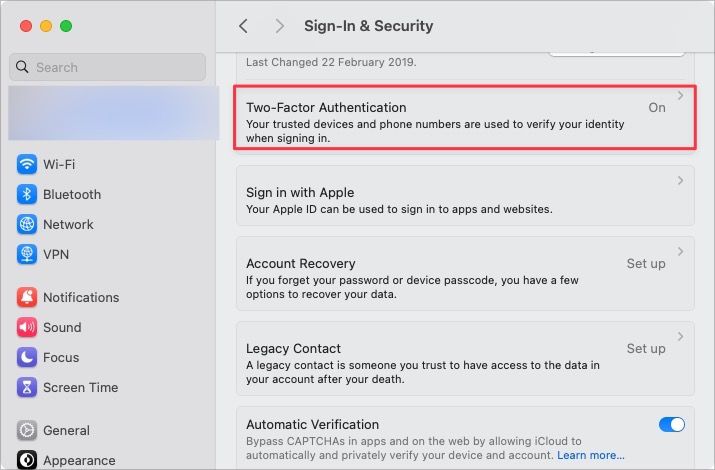The image size is (715, 470).
Task: Toggle the Automatic Verification switch
Action: click(671, 425)
